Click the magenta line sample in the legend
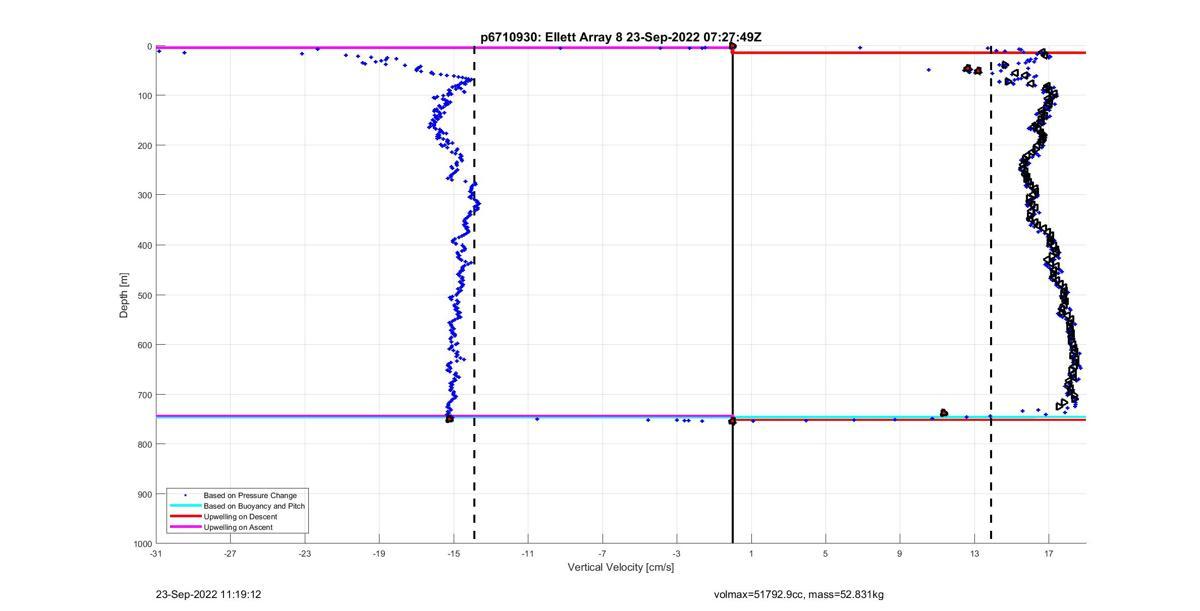The height and width of the screenshot is (611, 1200). coord(184,527)
